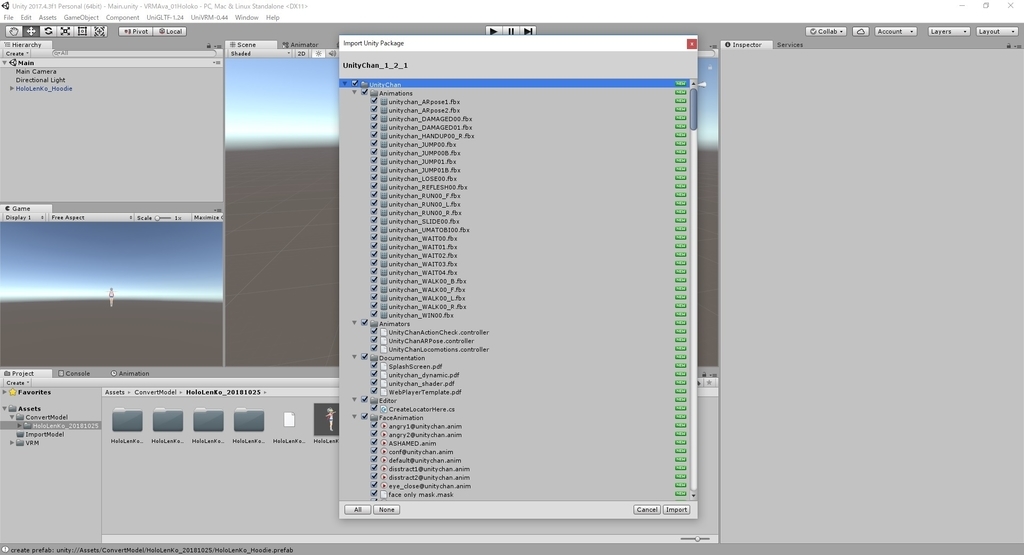The width and height of the screenshot is (1024, 555).
Task: Click the None button in dialog
Action: pyautogui.click(x=386, y=509)
